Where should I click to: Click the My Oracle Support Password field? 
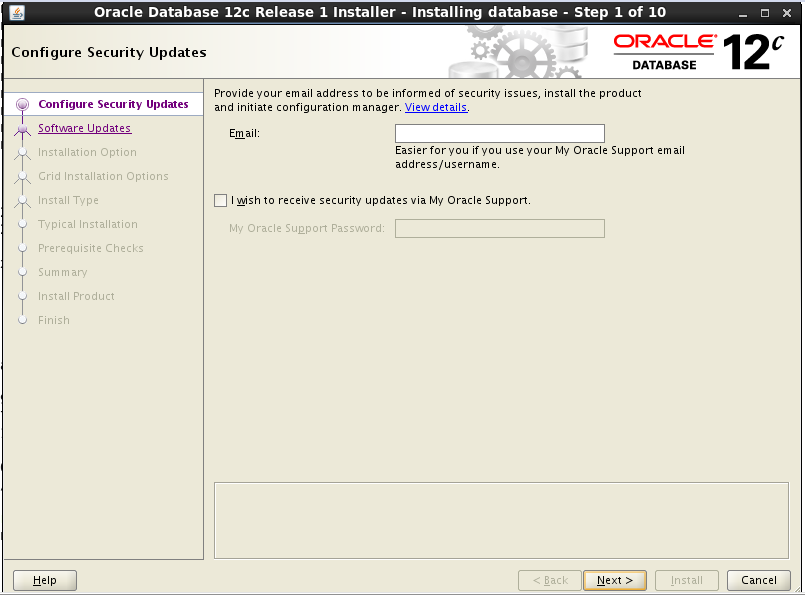coord(500,228)
